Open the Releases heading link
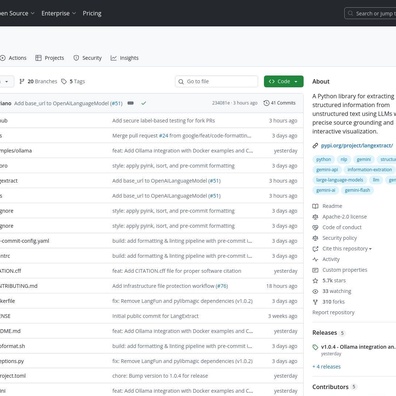Viewport: 396px width, 396px height. [x=325, y=333]
